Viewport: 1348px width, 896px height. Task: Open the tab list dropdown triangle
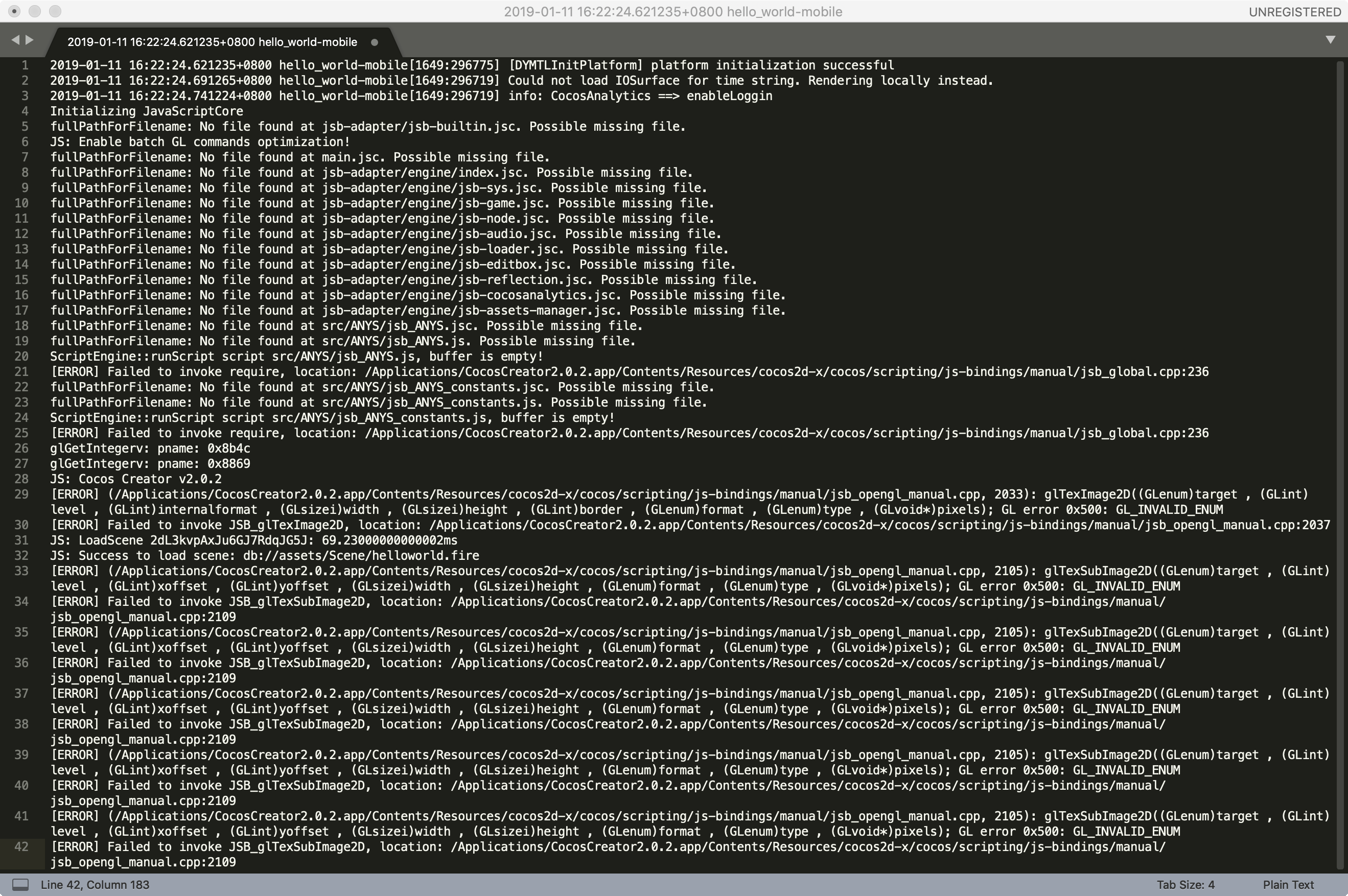pos(1330,39)
